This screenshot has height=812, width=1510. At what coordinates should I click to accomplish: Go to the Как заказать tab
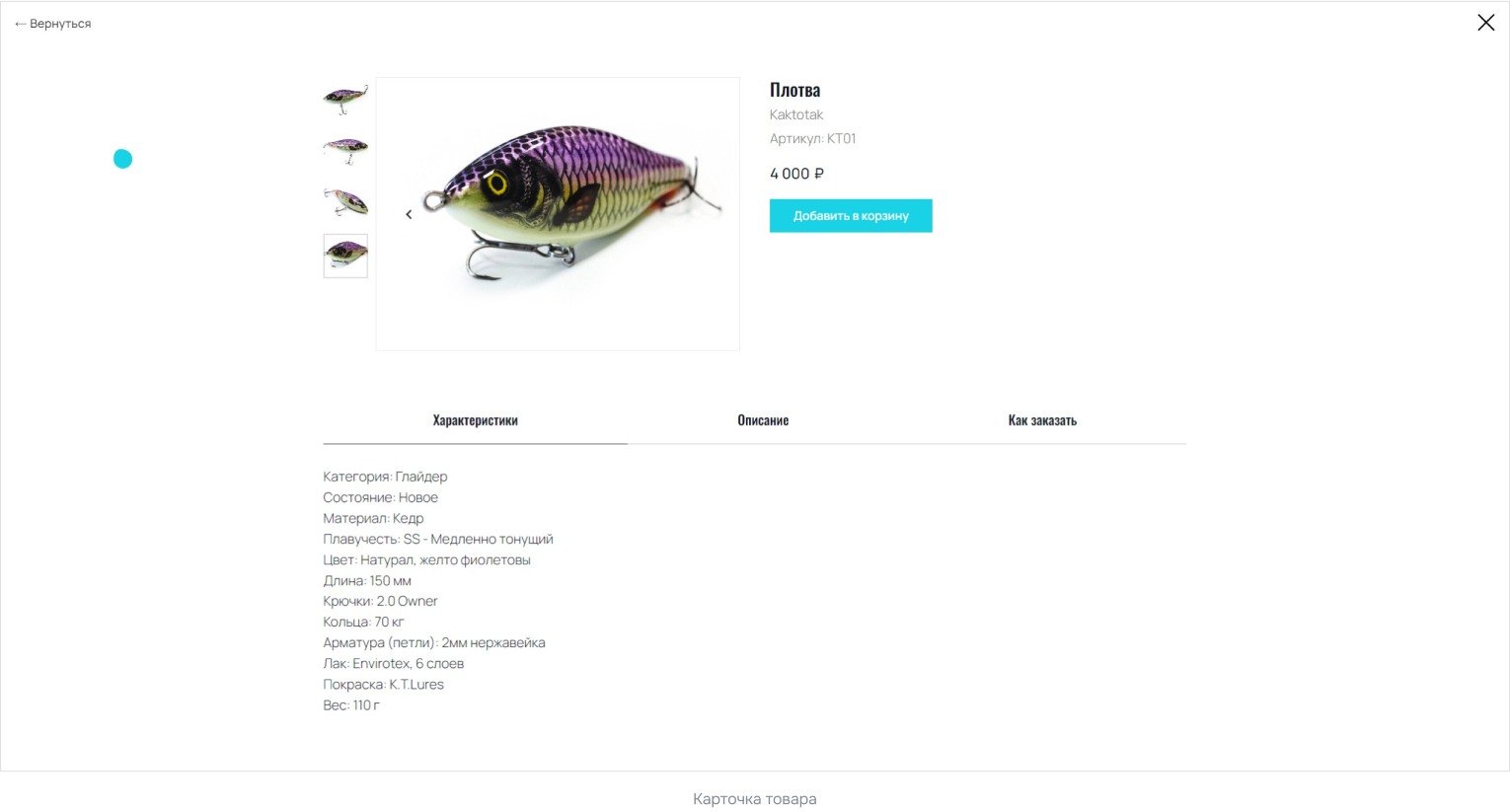tap(1042, 420)
